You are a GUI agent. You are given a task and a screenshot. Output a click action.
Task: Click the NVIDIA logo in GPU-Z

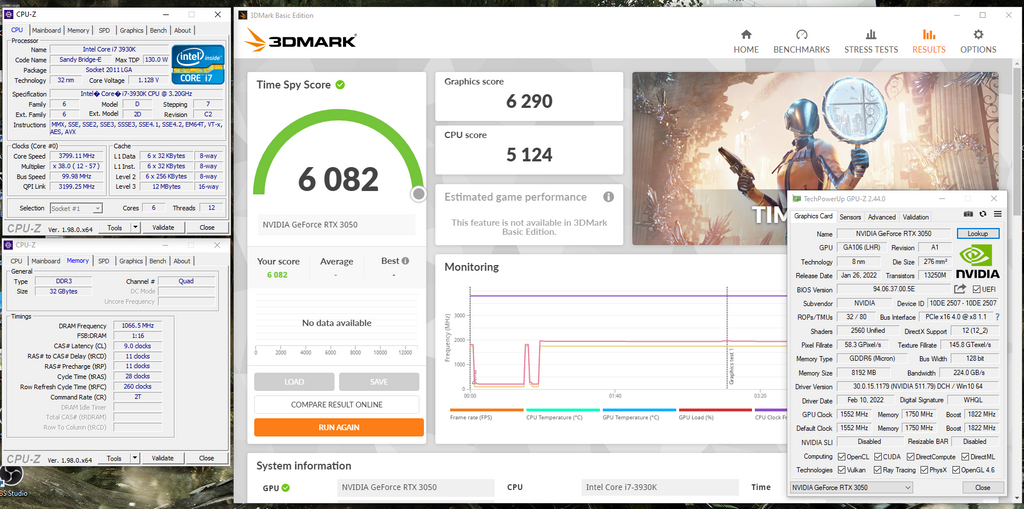pos(977,261)
